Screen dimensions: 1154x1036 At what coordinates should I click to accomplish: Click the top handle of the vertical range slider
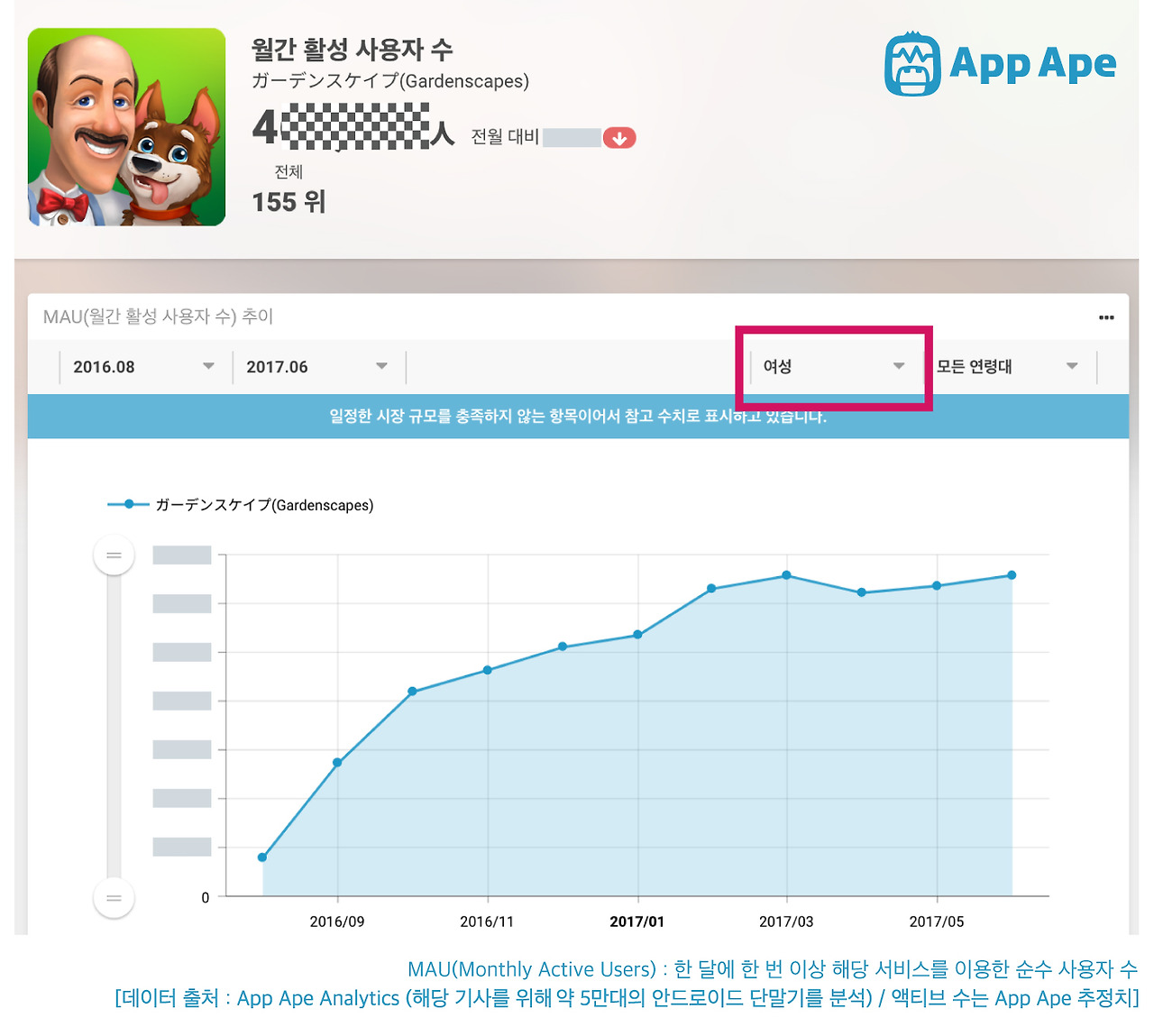[x=114, y=555]
